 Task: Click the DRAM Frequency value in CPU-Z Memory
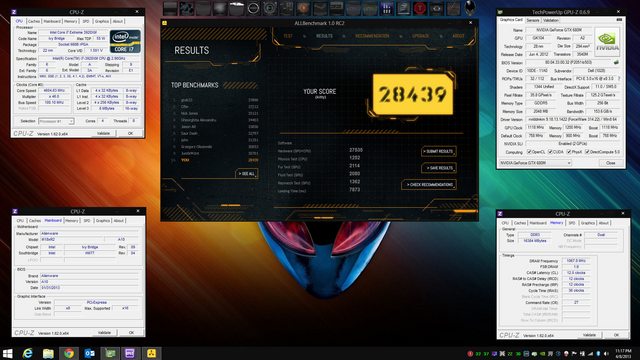(x=576, y=261)
